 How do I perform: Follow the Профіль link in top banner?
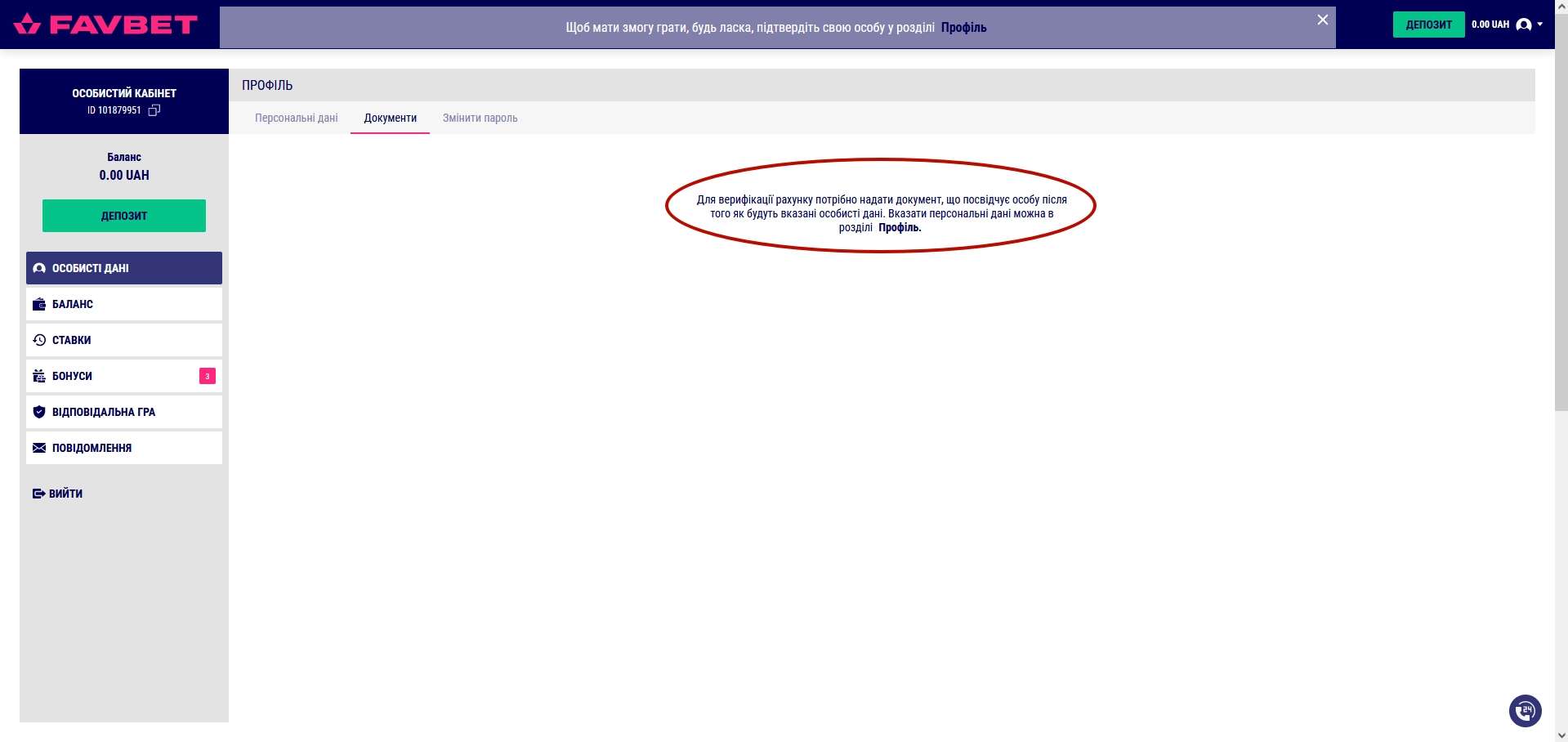pos(963,28)
